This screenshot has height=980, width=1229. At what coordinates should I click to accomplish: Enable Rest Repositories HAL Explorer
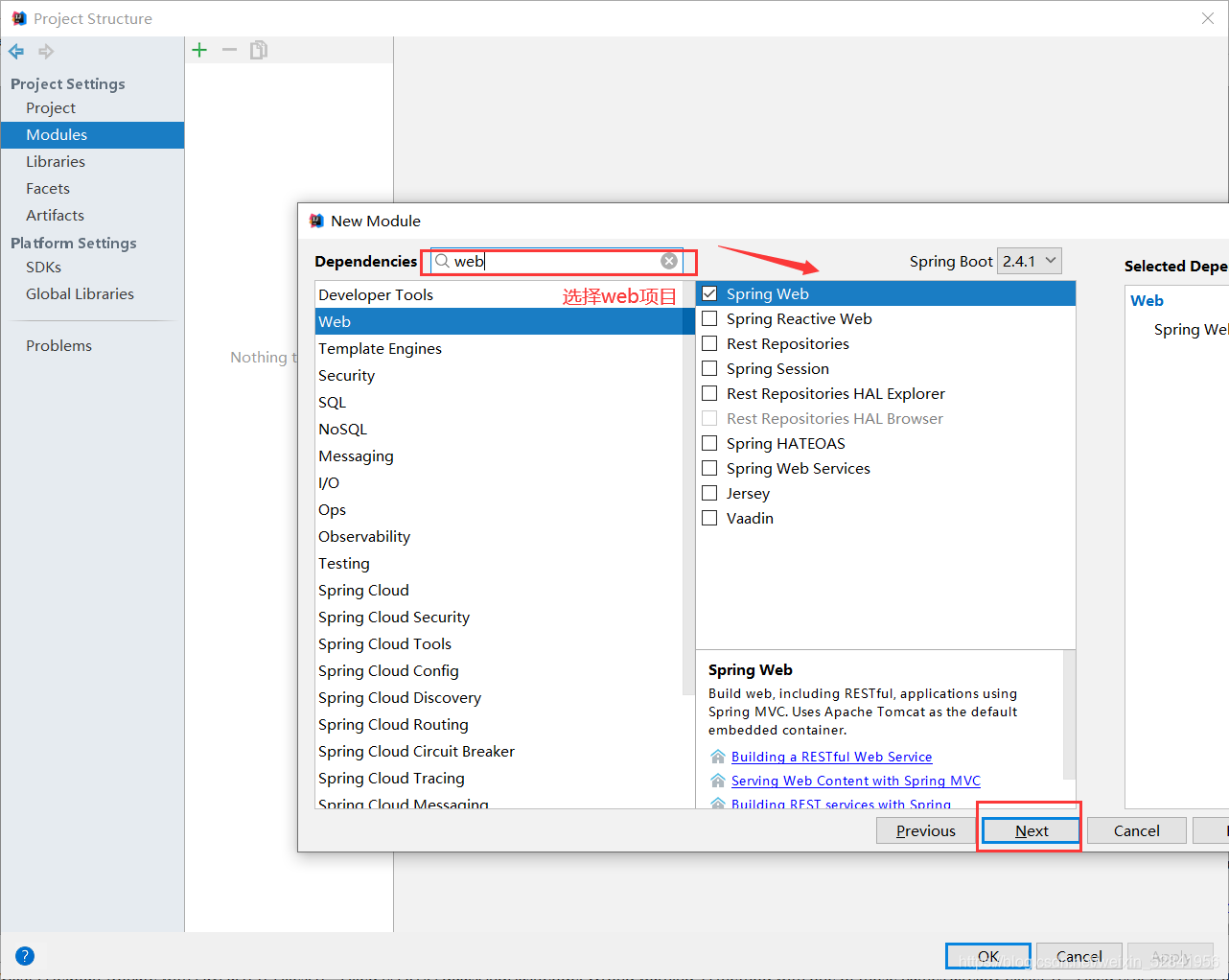pyautogui.click(x=709, y=393)
